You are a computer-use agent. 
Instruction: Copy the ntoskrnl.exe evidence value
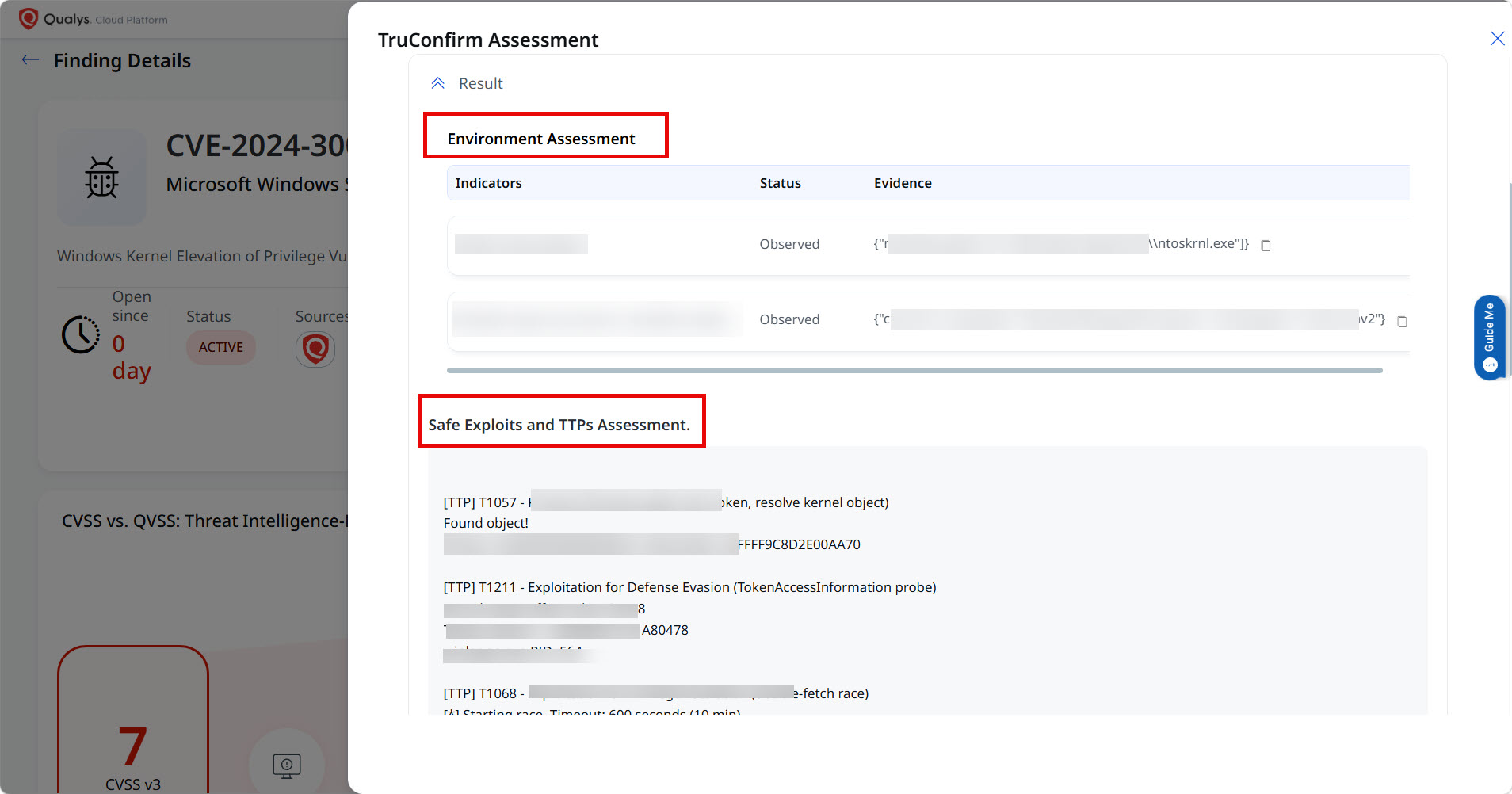tap(1266, 246)
